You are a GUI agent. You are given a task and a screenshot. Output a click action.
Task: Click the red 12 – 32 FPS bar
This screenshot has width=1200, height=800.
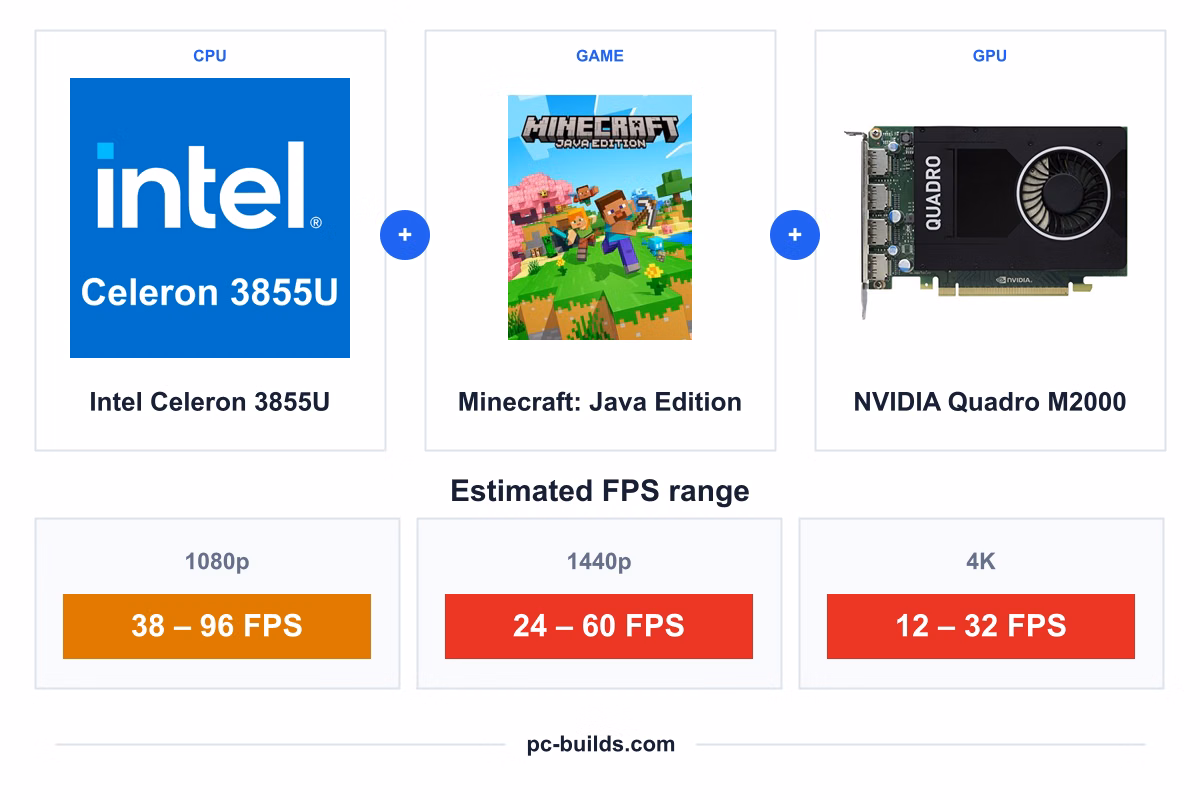pyautogui.click(x=981, y=626)
